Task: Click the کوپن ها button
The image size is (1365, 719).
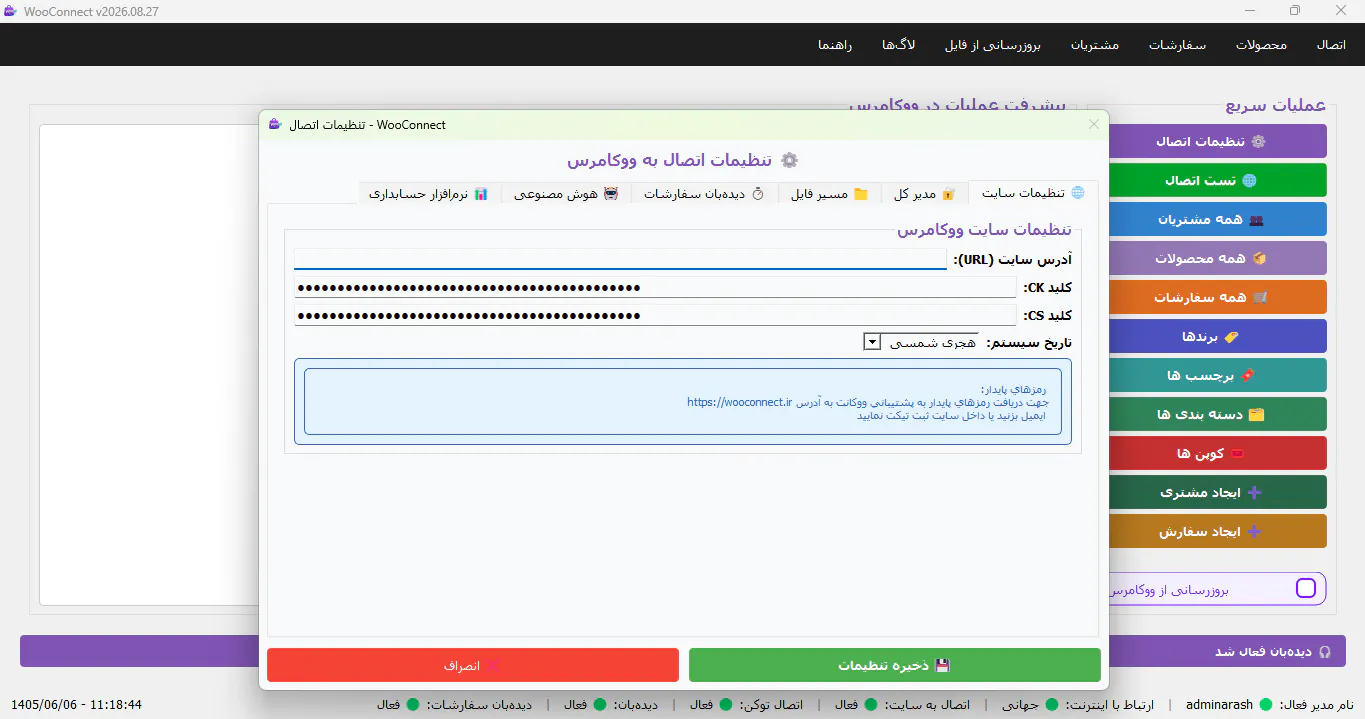Action: (x=1218, y=453)
